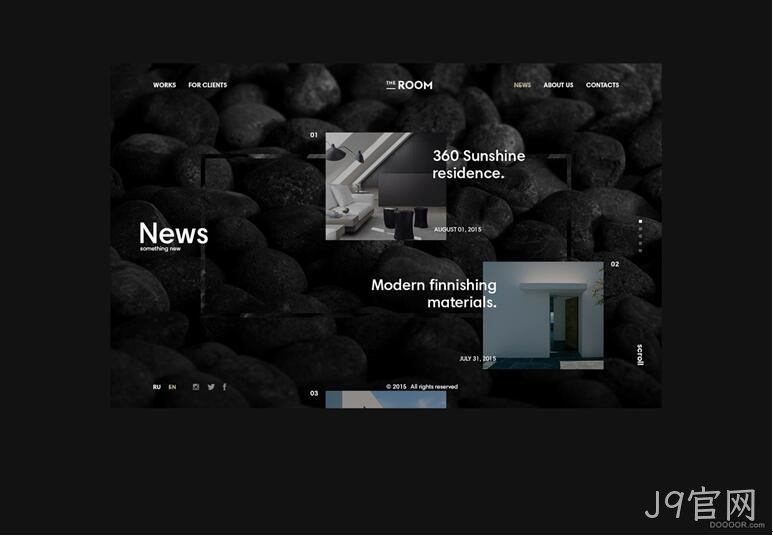The height and width of the screenshot is (536, 773).
Task: Switch language to RU
Action: pyautogui.click(x=157, y=387)
